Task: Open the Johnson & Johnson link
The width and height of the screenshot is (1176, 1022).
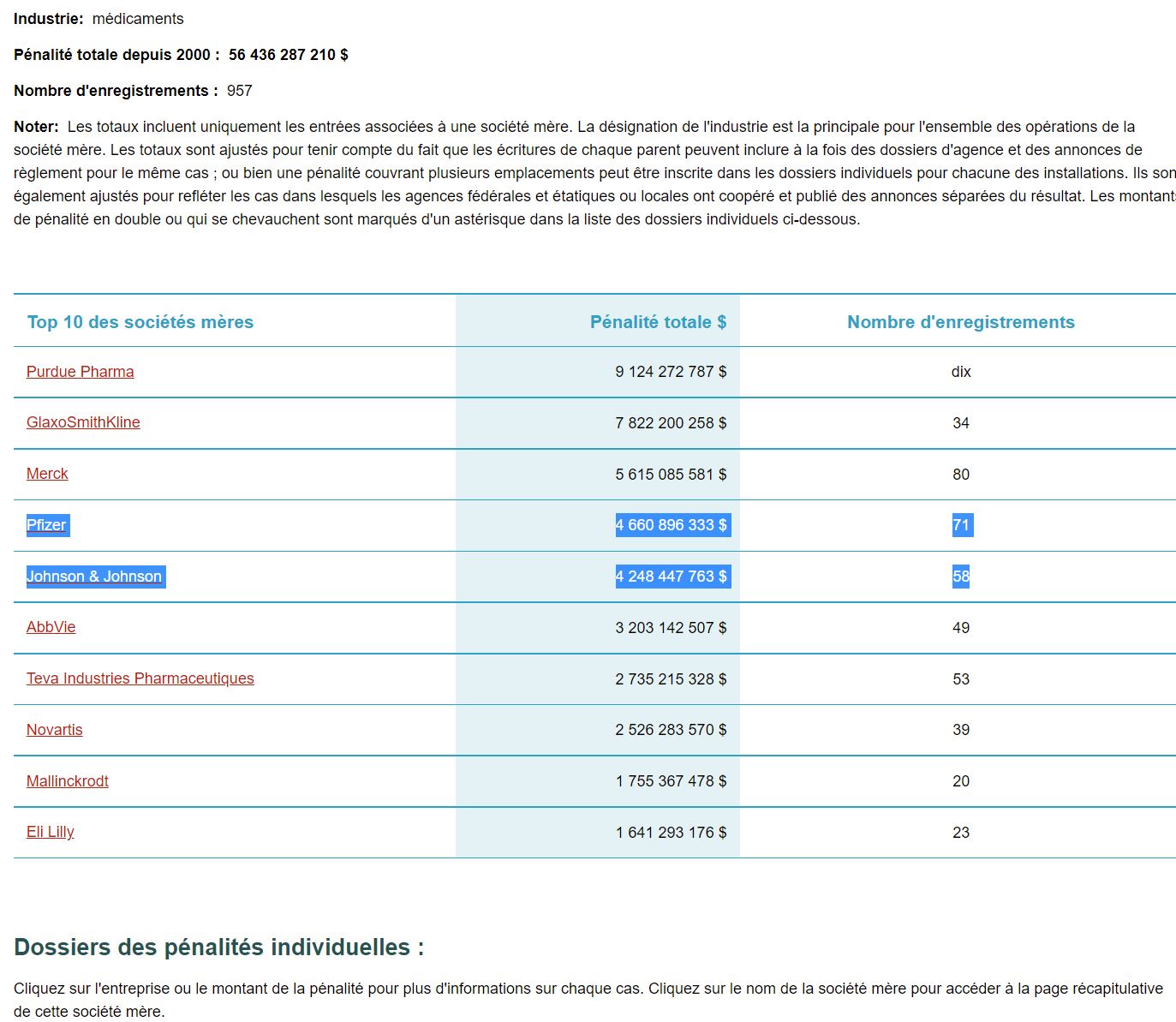Action: tap(94, 577)
